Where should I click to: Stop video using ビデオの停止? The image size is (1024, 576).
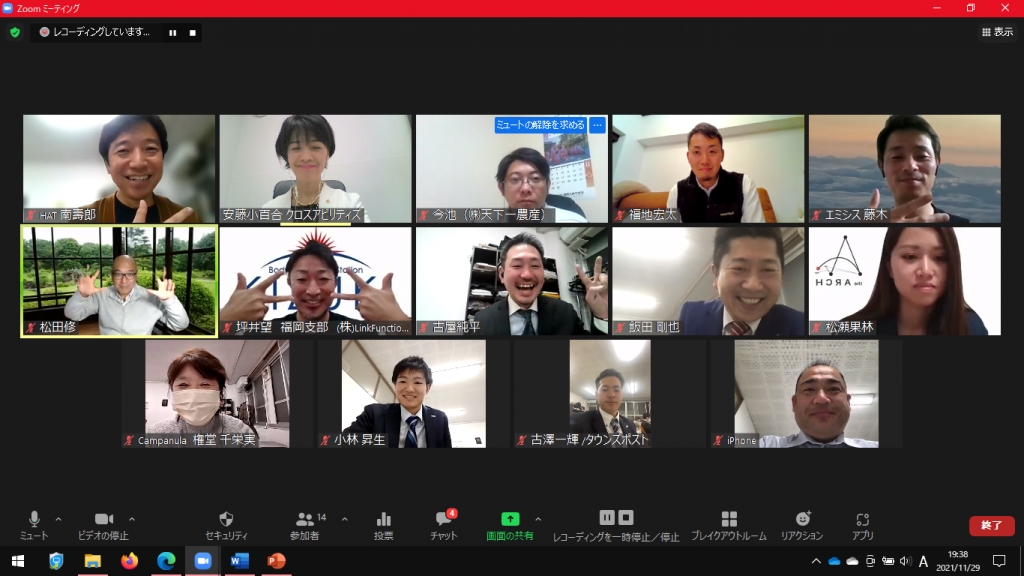click(x=104, y=524)
